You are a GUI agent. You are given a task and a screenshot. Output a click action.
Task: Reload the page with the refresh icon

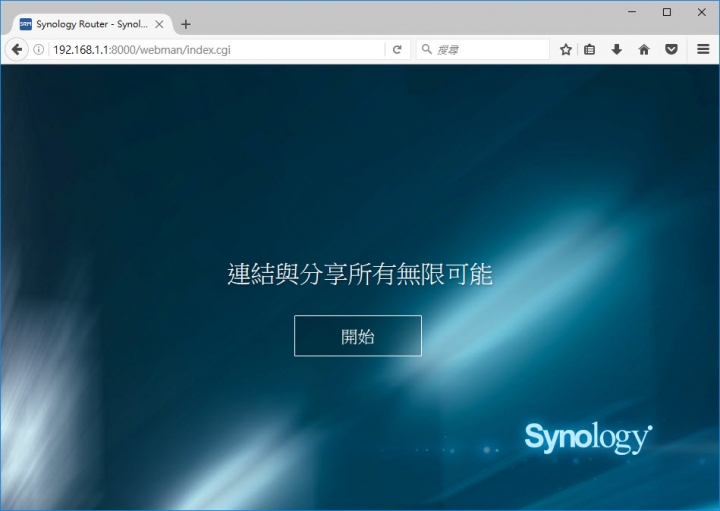coord(397,50)
